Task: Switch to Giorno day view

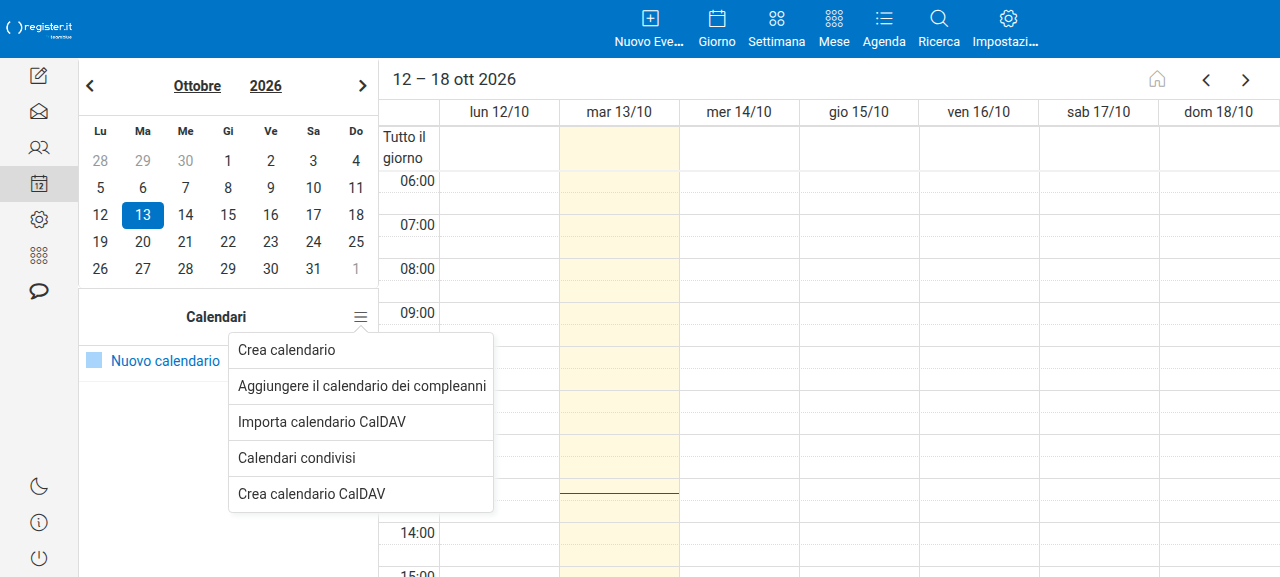Action: [717, 29]
